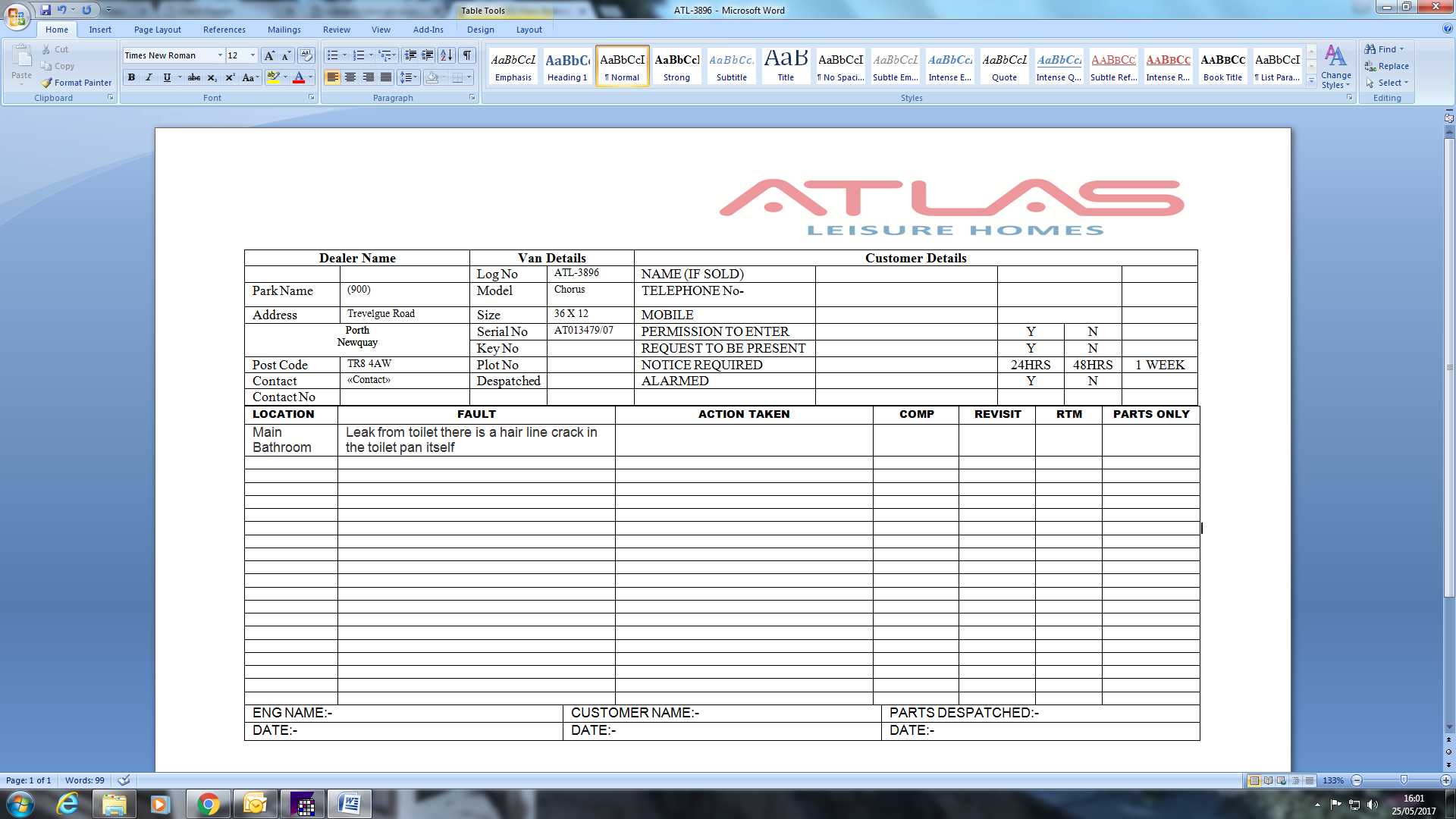Click the Sort A-Z icon
The image size is (1456, 819).
447,55
